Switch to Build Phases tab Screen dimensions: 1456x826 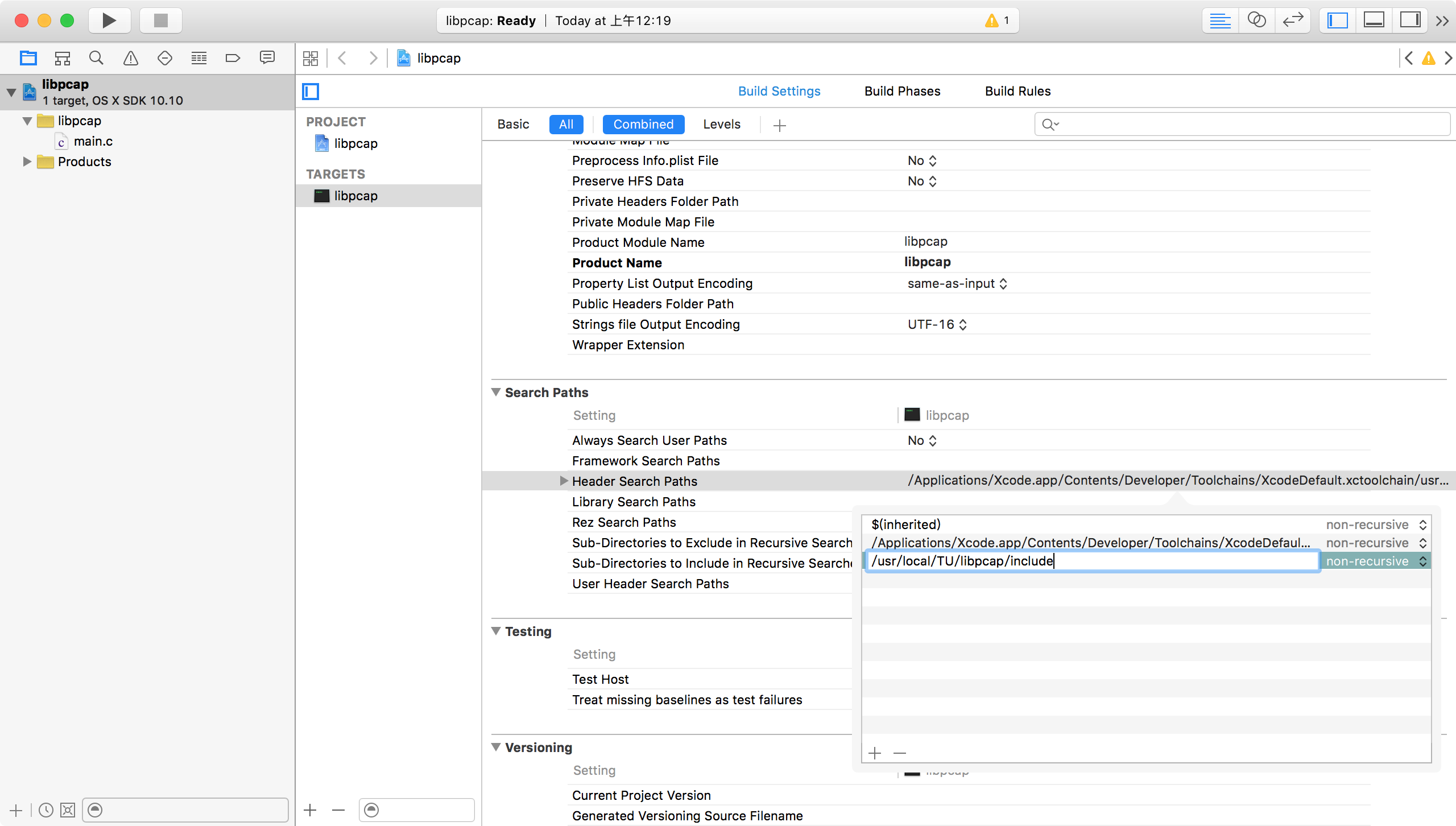click(902, 91)
